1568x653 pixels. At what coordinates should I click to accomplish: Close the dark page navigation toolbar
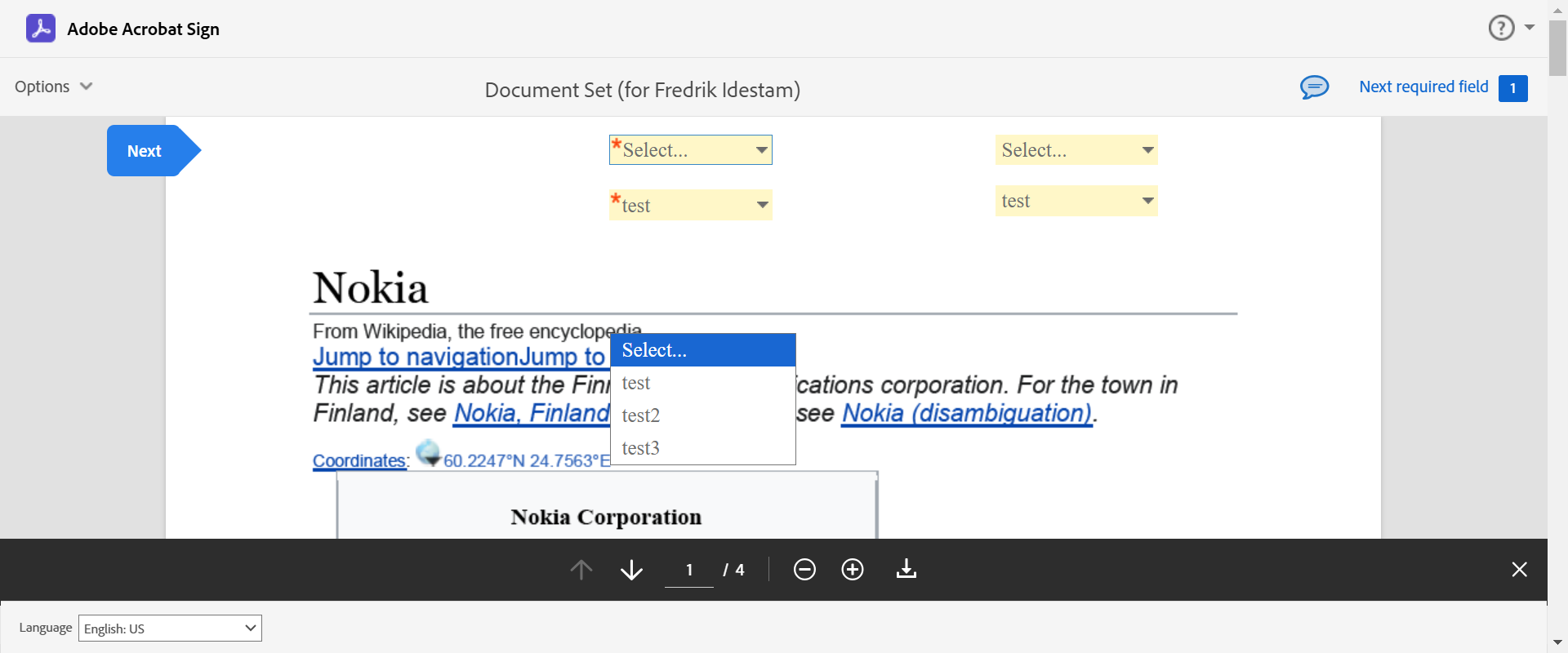[x=1519, y=570]
